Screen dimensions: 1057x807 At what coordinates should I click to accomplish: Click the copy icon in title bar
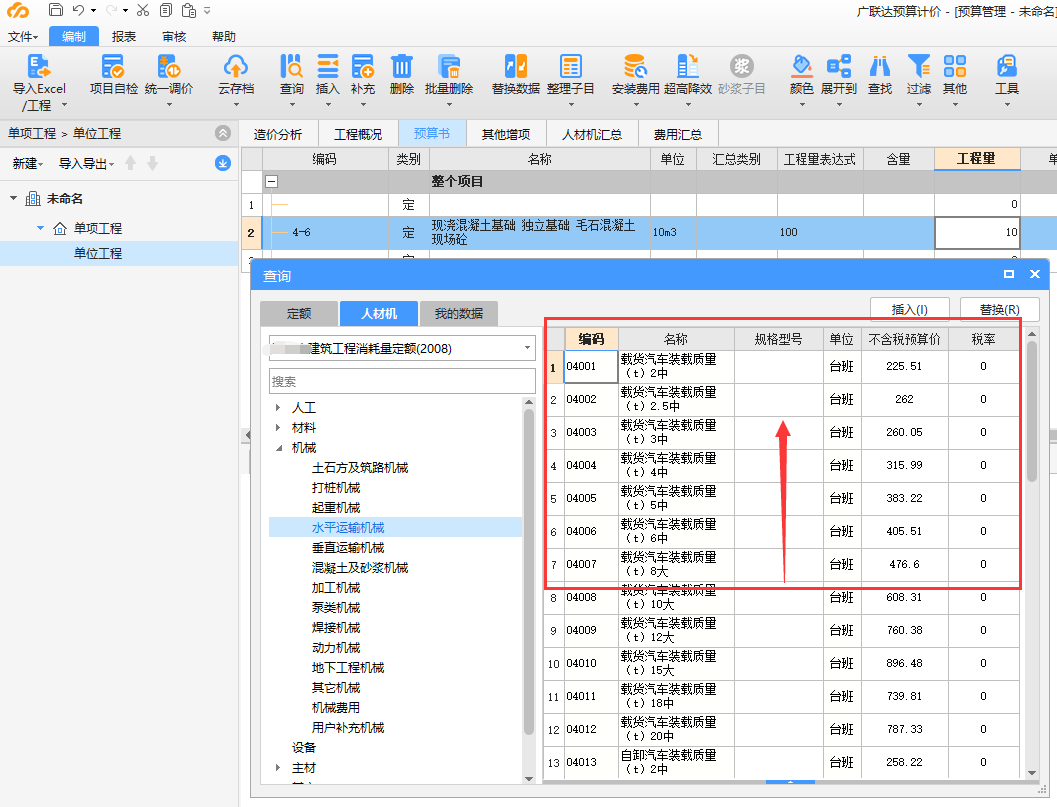(x=166, y=10)
